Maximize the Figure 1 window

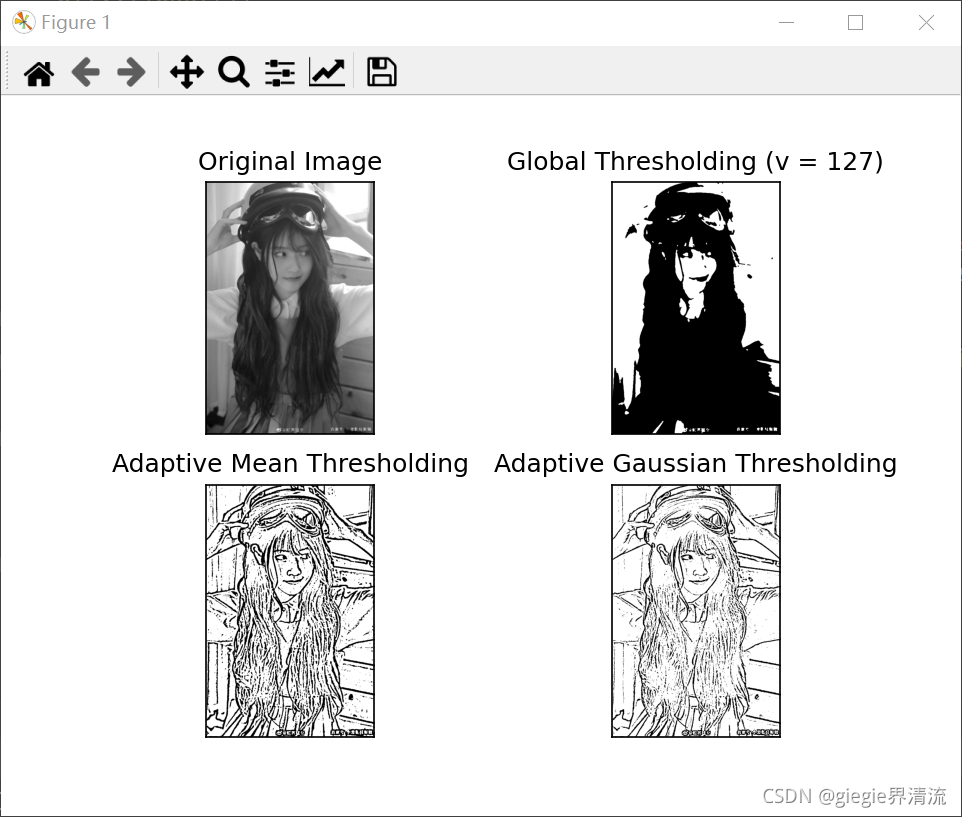point(855,23)
